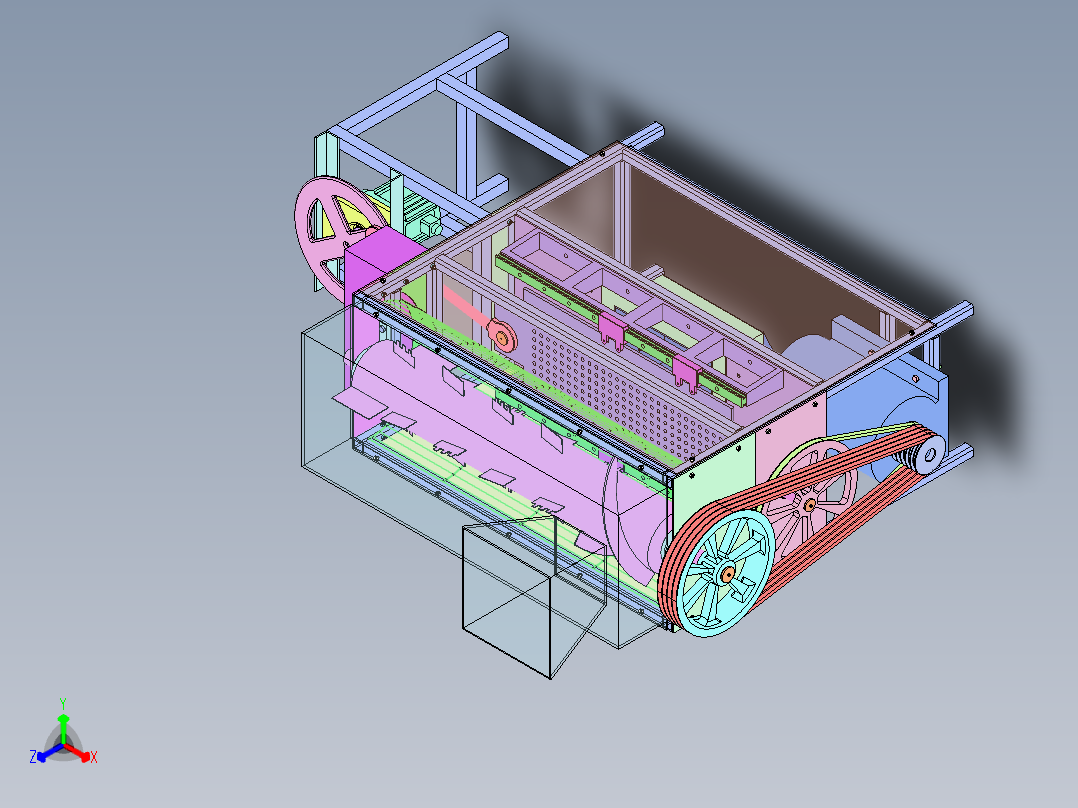Select the large cyan spoked pulley wheel
The height and width of the screenshot is (808, 1078).
pos(726,573)
